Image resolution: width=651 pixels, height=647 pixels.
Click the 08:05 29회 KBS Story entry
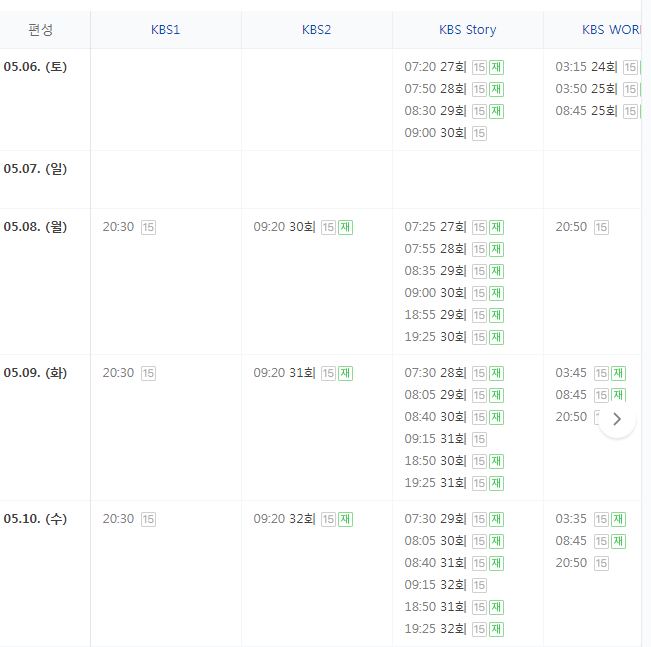(x=454, y=395)
